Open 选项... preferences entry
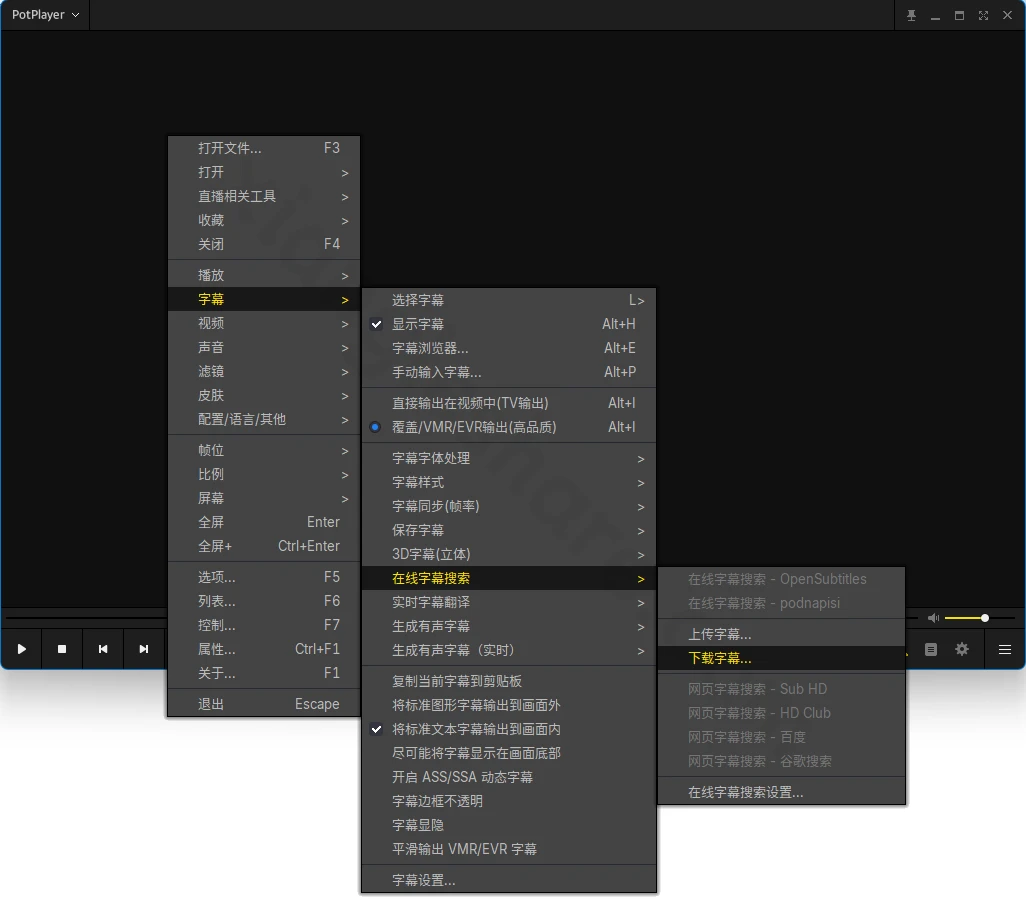This screenshot has height=917, width=1026. point(264,577)
